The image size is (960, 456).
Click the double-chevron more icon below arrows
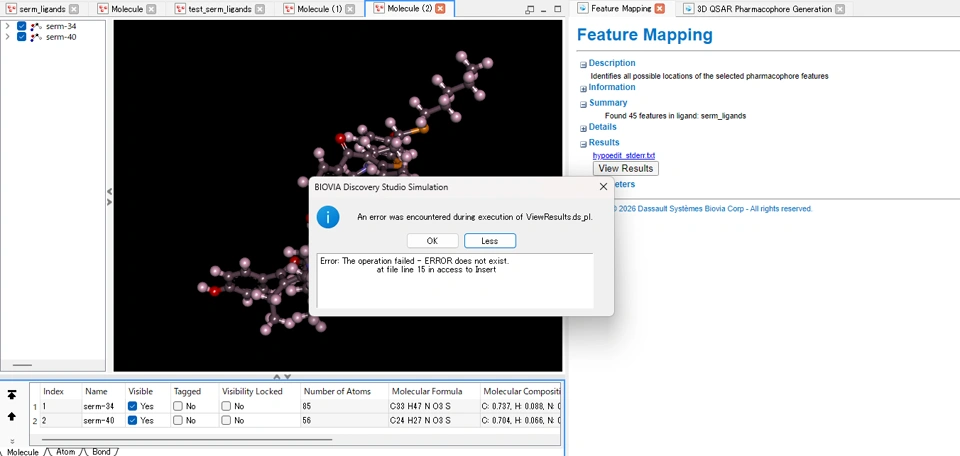(x=12, y=441)
